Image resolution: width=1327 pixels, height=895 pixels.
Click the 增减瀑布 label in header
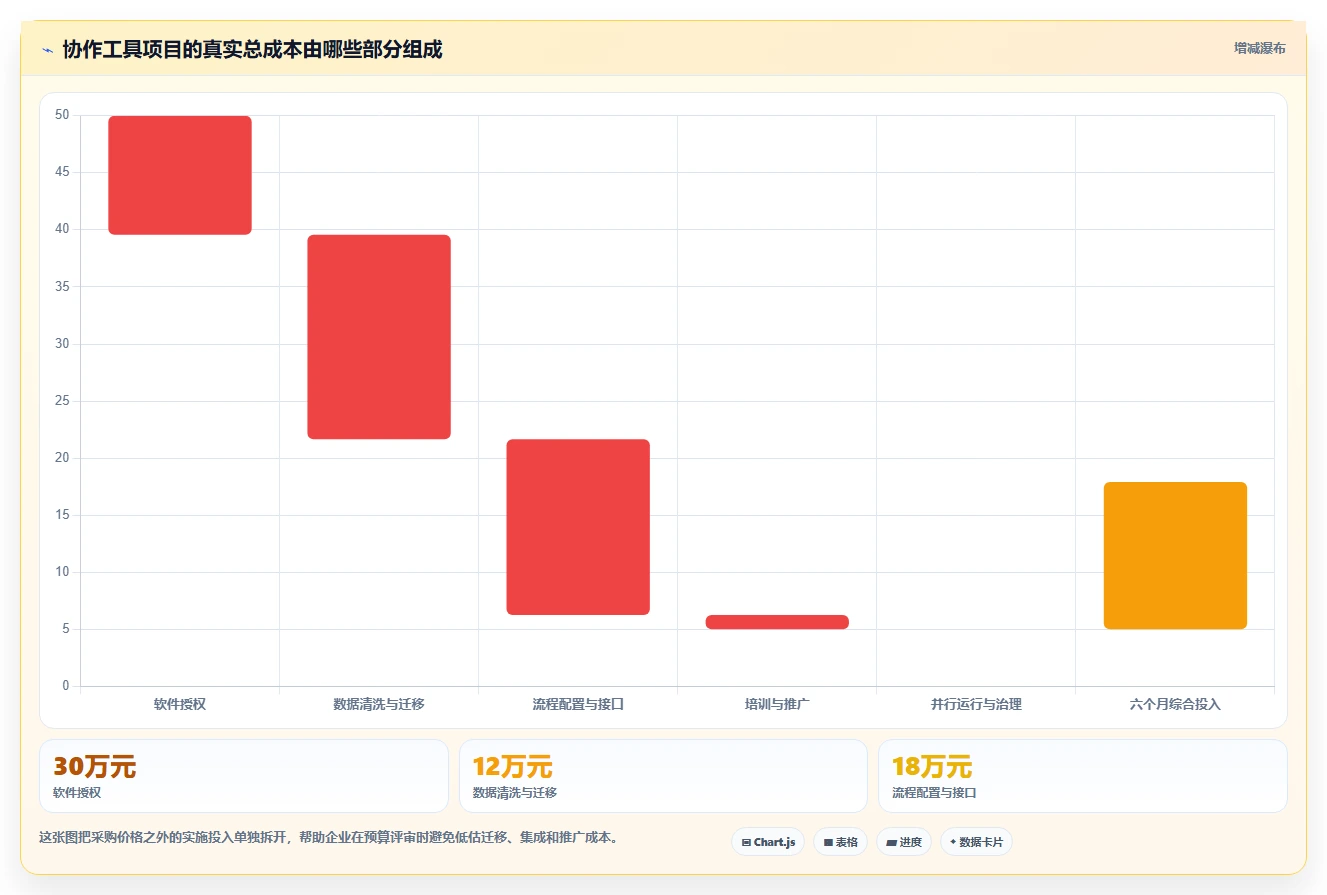[1259, 48]
